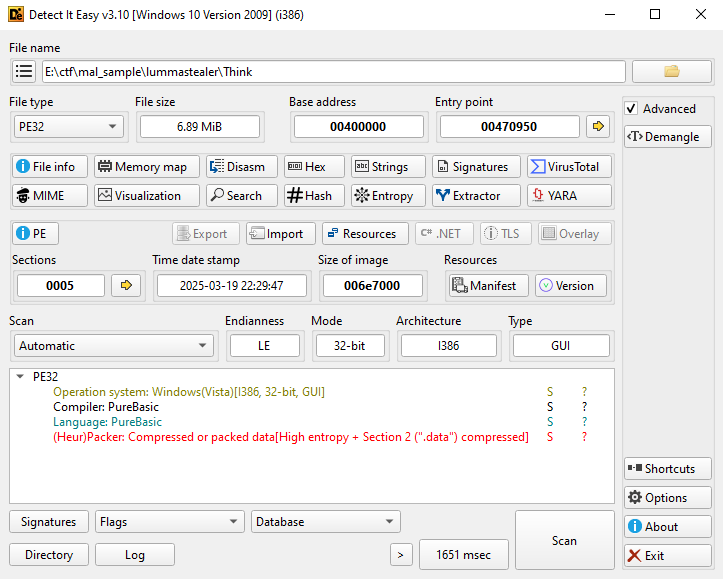Open the Hash tool
This screenshot has width=723, height=579.
coord(314,195)
